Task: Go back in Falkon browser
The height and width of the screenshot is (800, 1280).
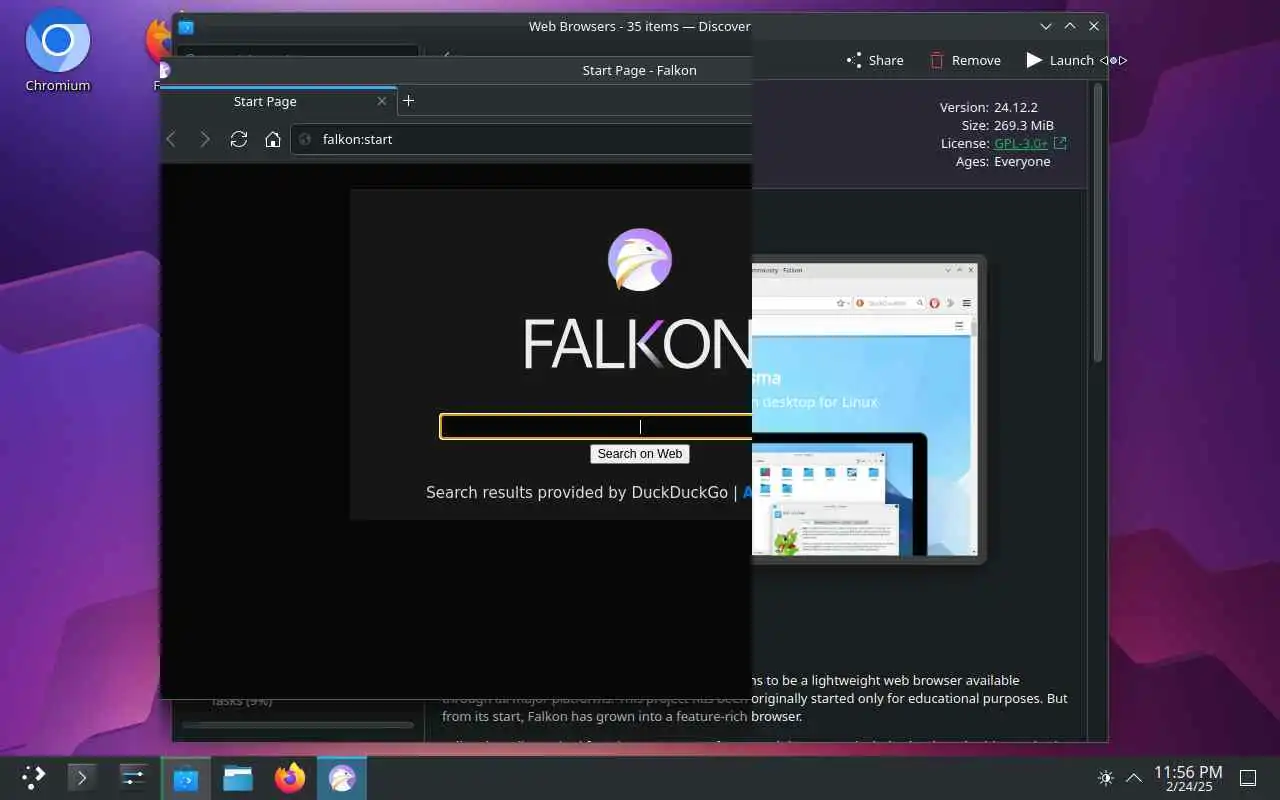Action: (171, 139)
